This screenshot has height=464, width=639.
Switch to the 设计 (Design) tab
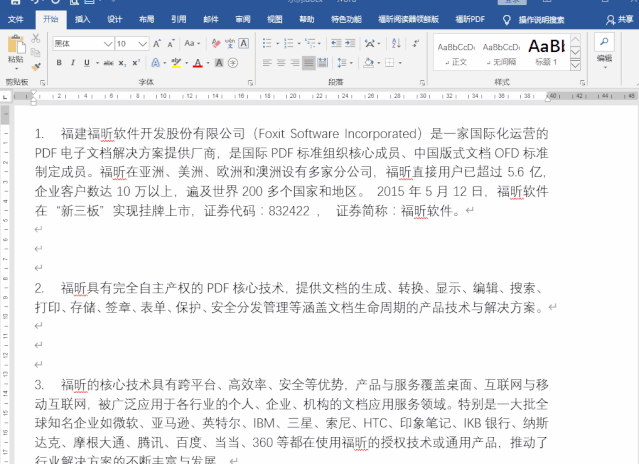tap(115, 20)
